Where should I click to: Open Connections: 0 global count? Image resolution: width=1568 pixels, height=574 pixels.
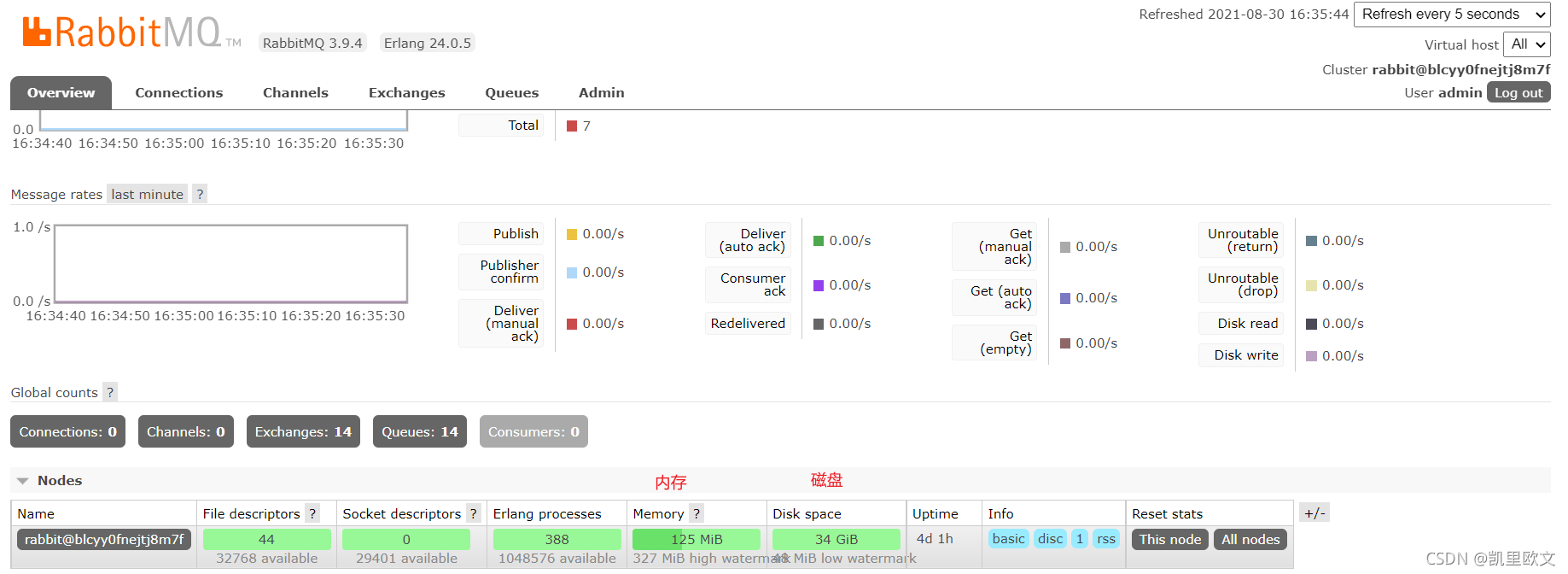pyautogui.click(x=67, y=431)
